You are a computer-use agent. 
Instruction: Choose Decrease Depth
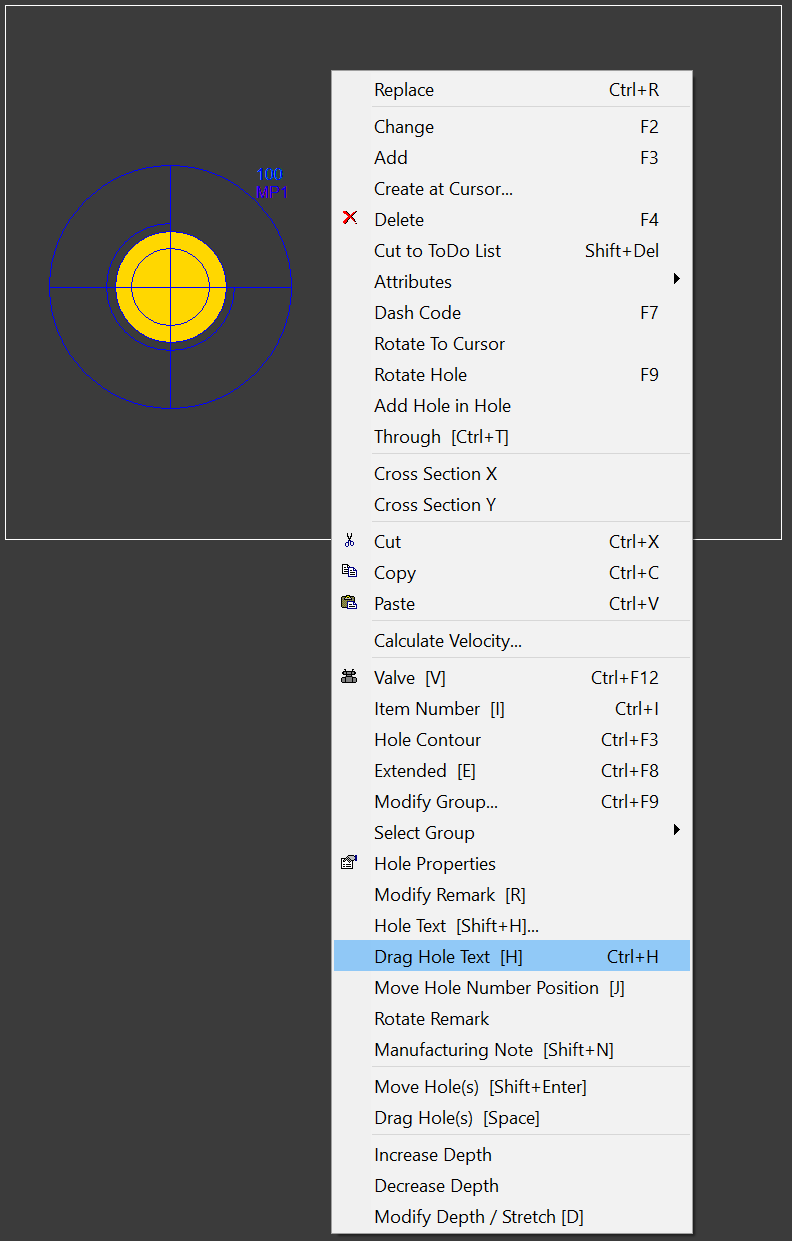pyautogui.click(x=512, y=1186)
